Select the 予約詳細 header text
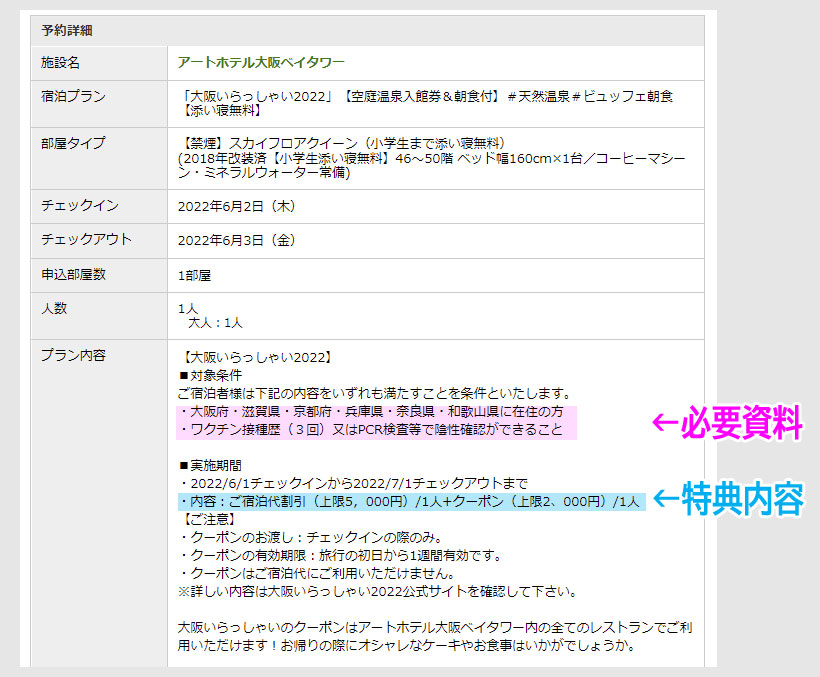820x677 pixels. coord(67,30)
